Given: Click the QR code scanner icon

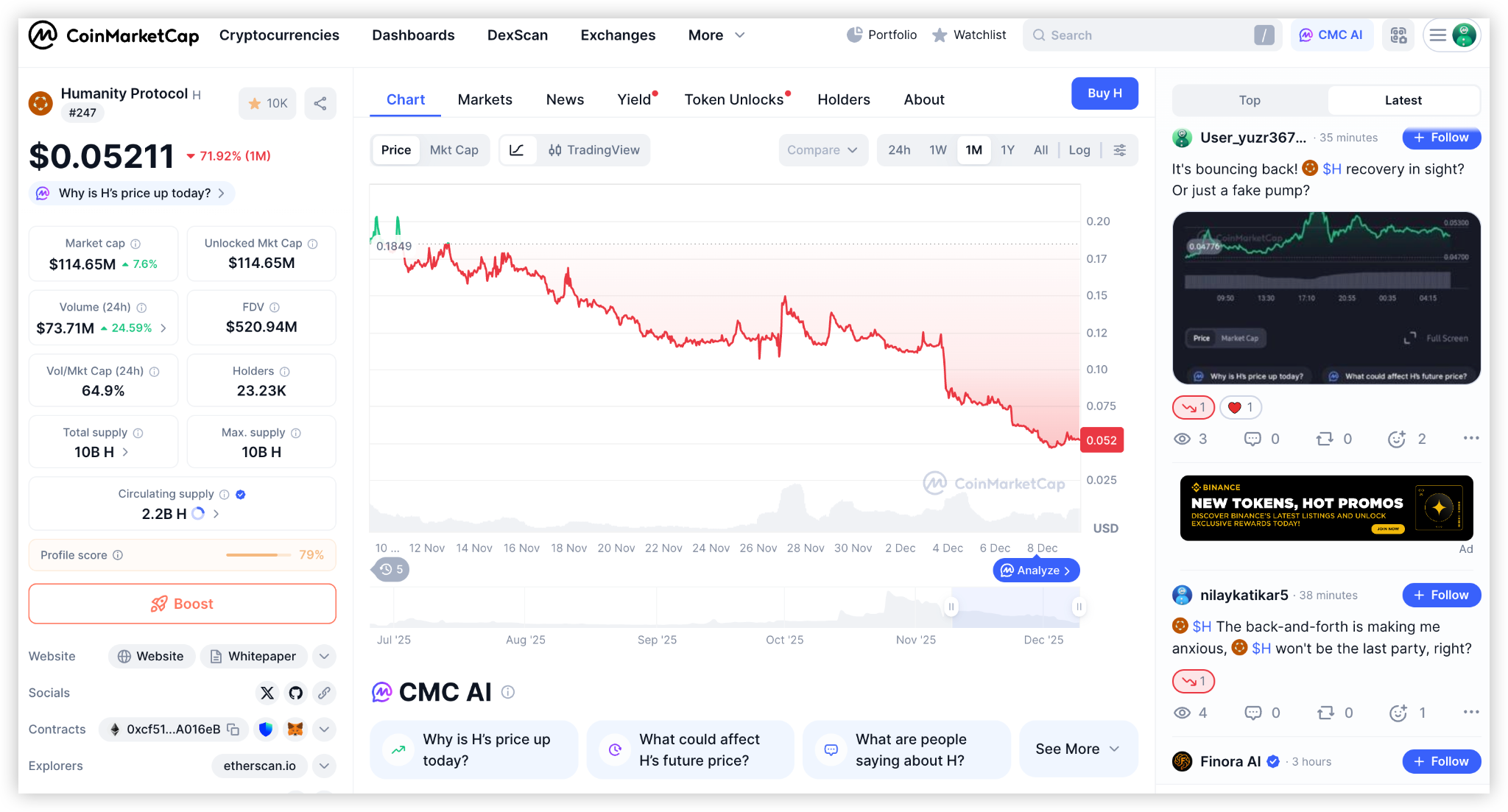Looking at the screenshot, I should (x=1398, y=35).
